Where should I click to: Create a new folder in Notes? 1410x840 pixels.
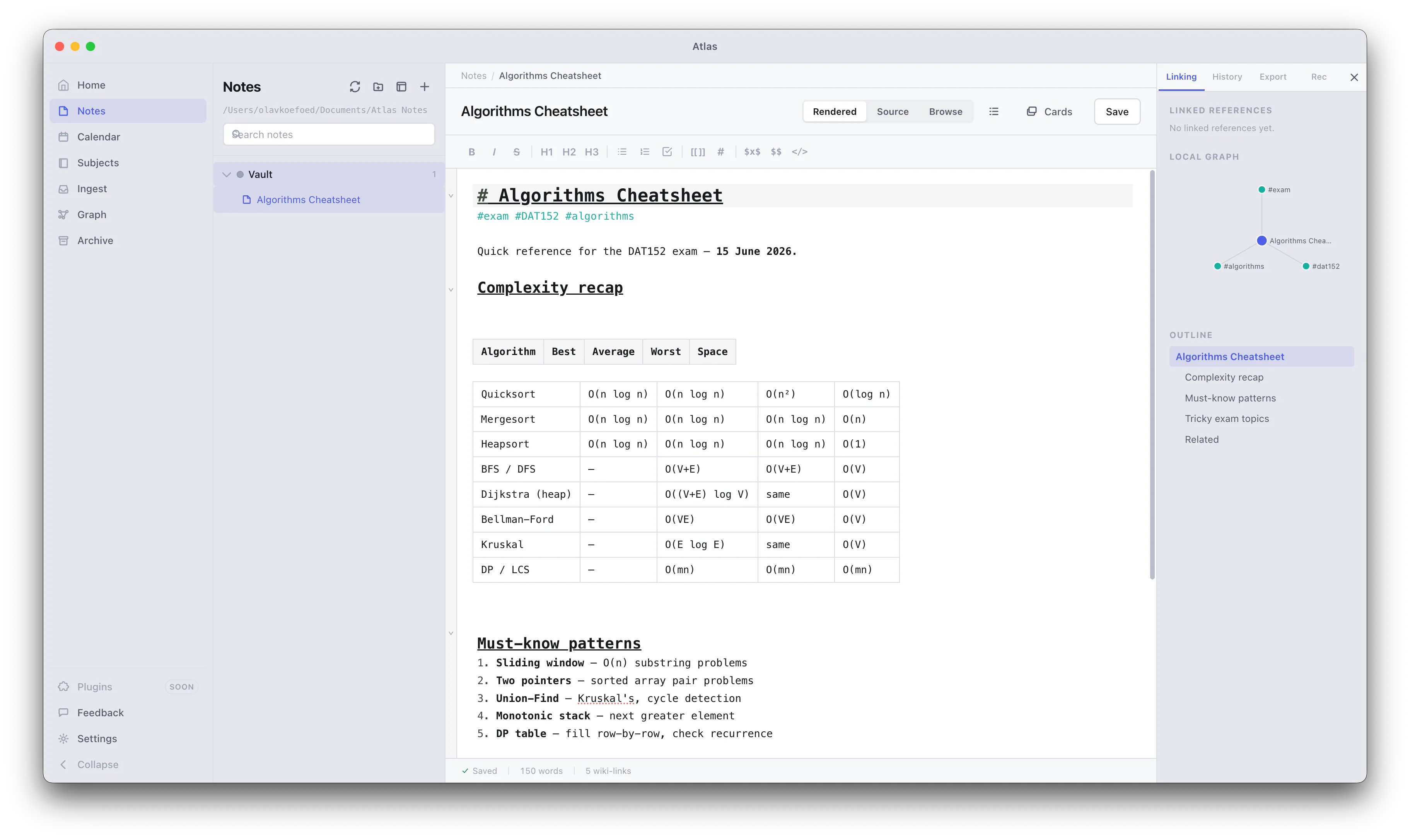click(378, 87)
